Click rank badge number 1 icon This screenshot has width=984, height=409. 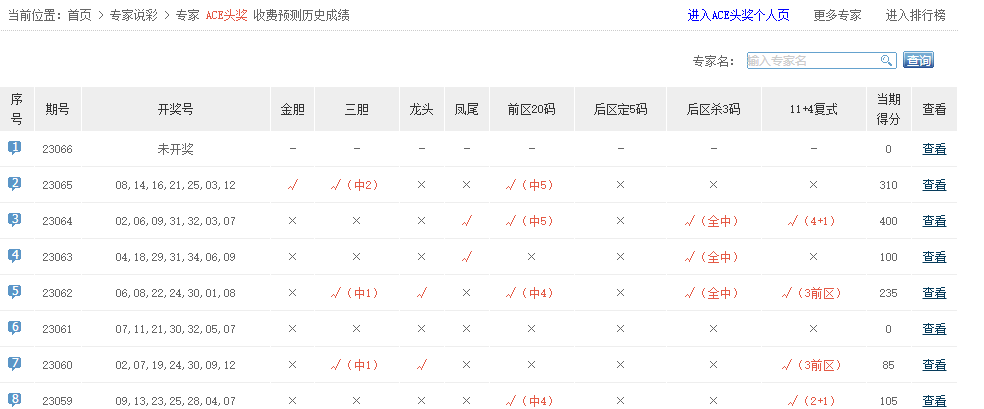coord(15,148)
